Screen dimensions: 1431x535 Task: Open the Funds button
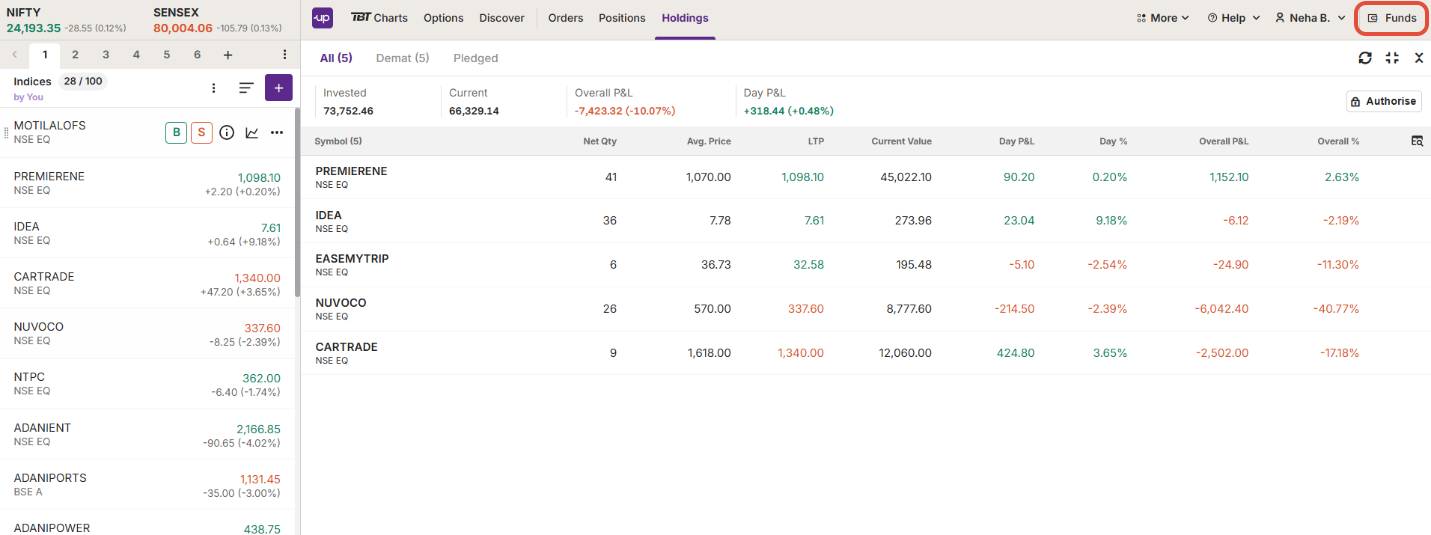1392,18
